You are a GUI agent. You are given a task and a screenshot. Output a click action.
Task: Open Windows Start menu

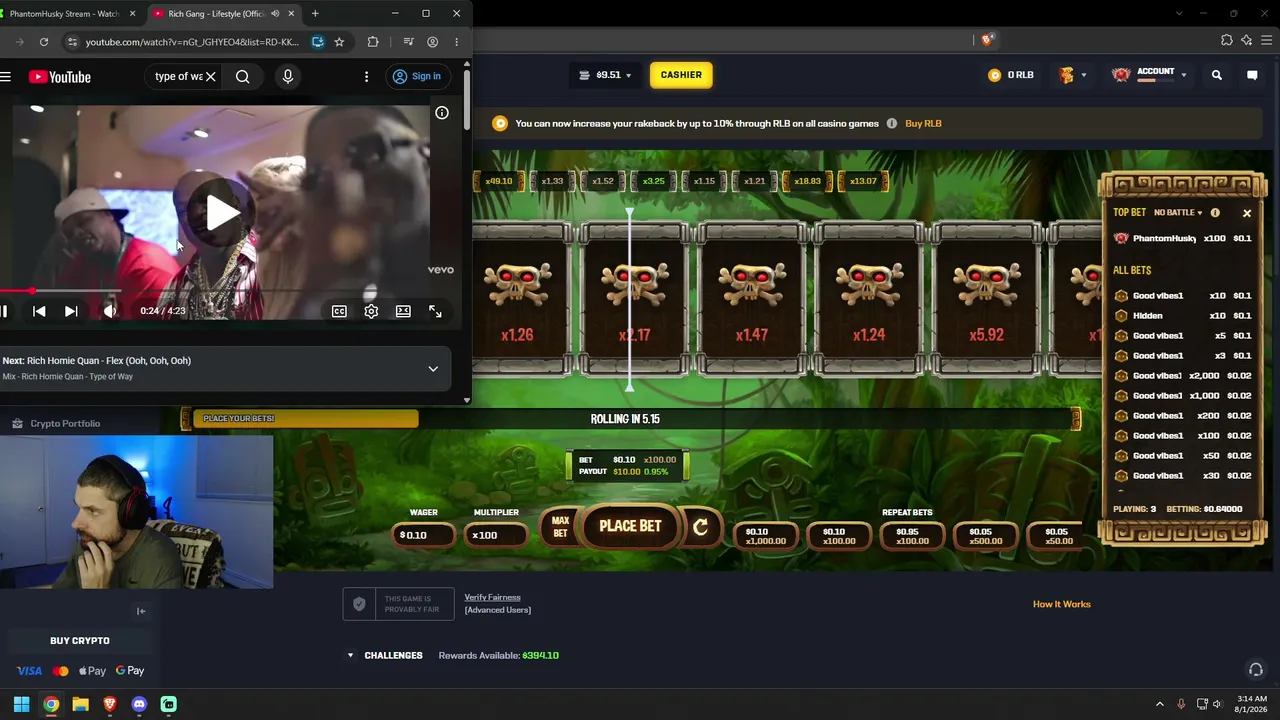(x=21, y=704)
